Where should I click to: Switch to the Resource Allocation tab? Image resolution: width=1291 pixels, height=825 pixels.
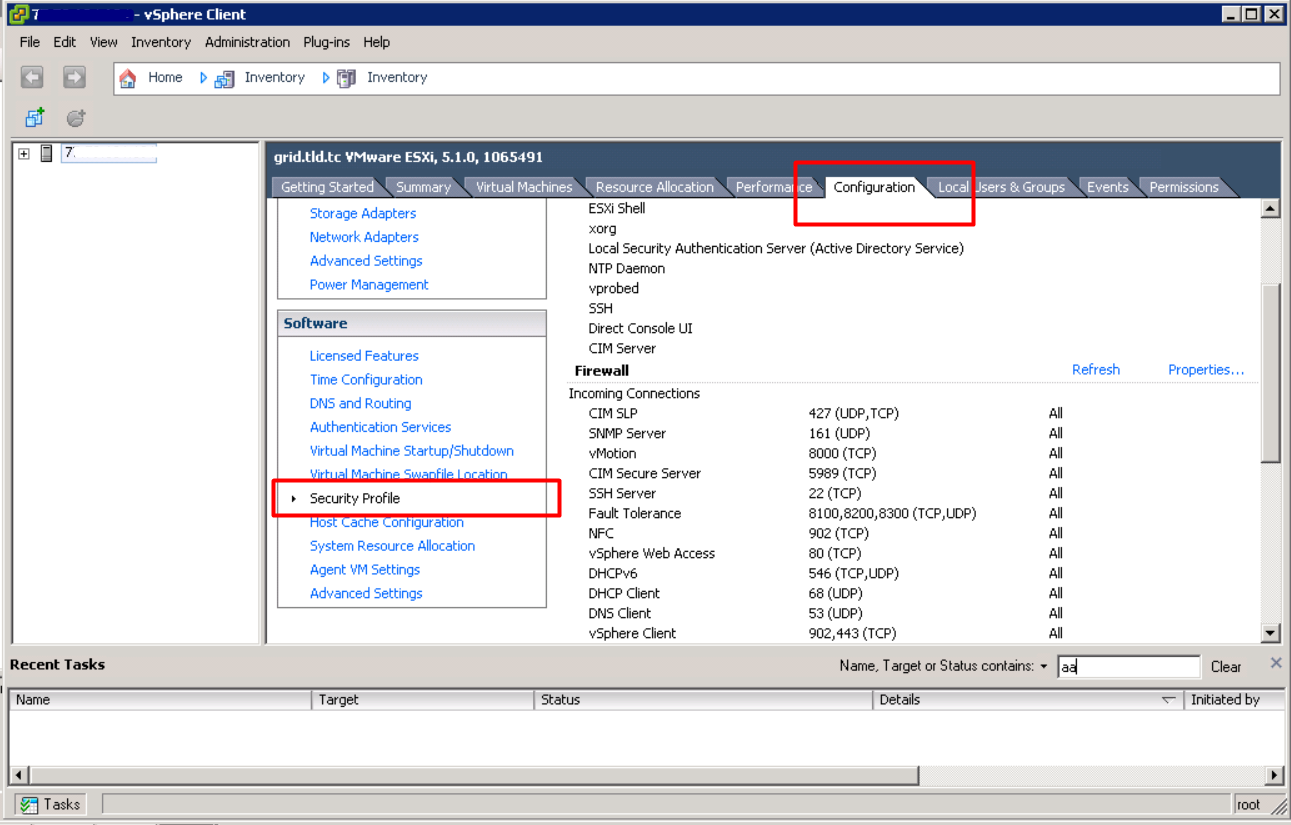pyautogui.click(x=655, y=187)
